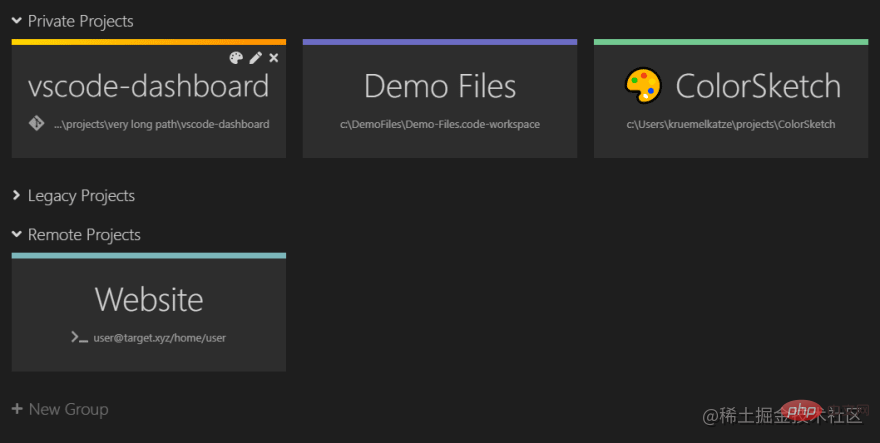Click the pencil edit icon on vscode-dashboard

pos(255,58)
